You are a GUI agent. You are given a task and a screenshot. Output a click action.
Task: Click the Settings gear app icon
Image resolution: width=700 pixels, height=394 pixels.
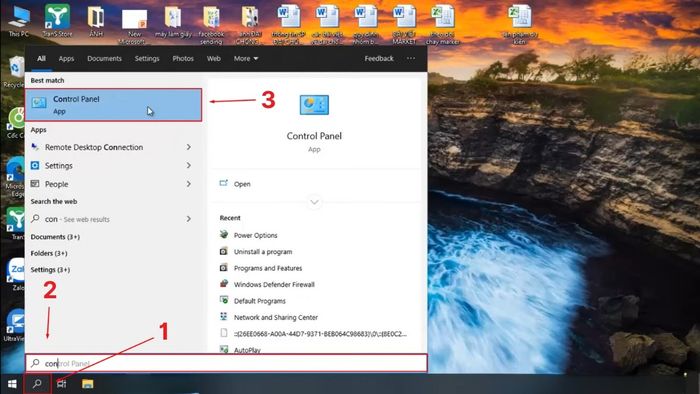tap(35, 166)
